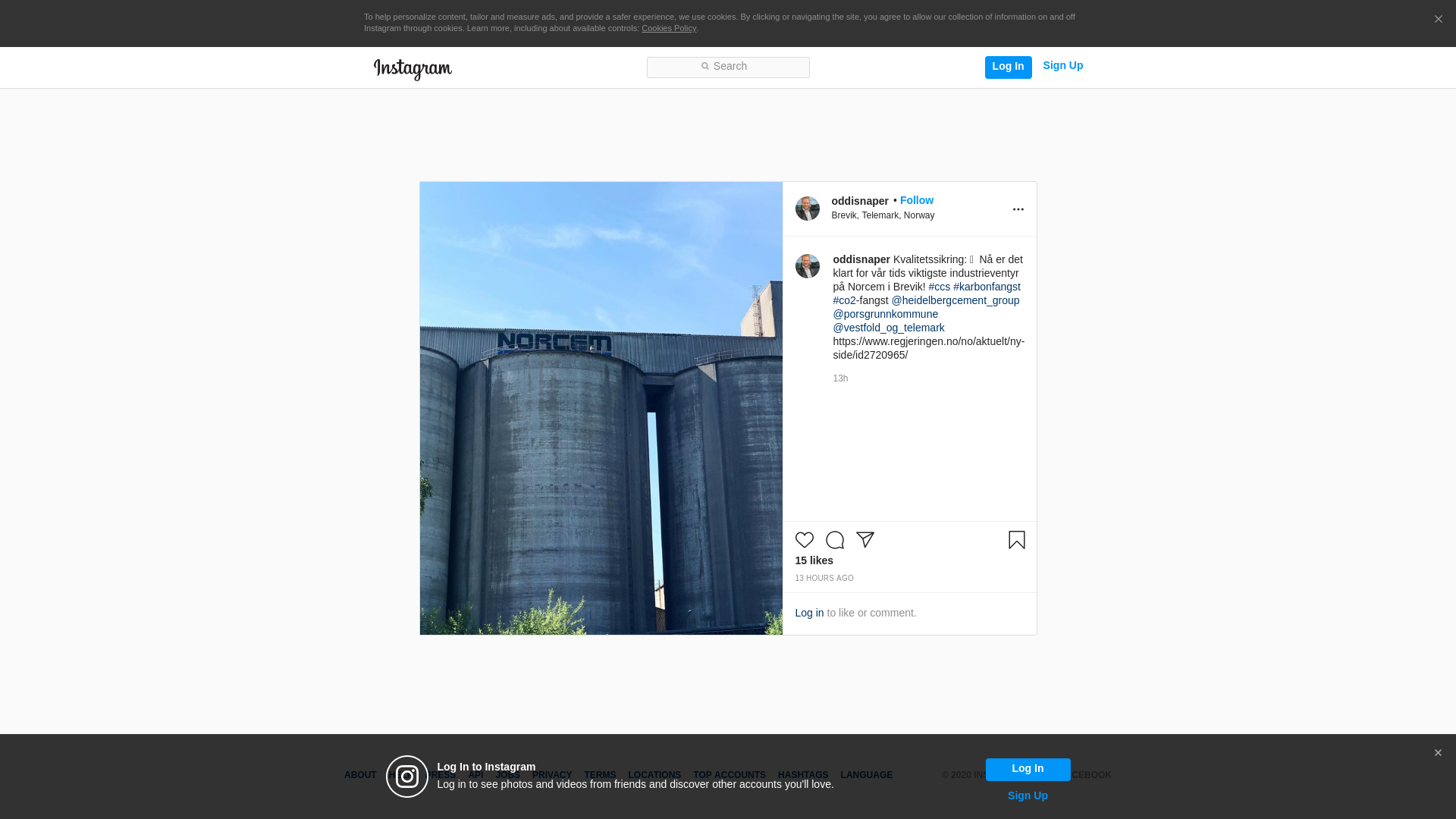Open the LANGUAGE footer selector
This screenshot has height=819, width=1456.
pyautogui.click(x=866, y=775)
